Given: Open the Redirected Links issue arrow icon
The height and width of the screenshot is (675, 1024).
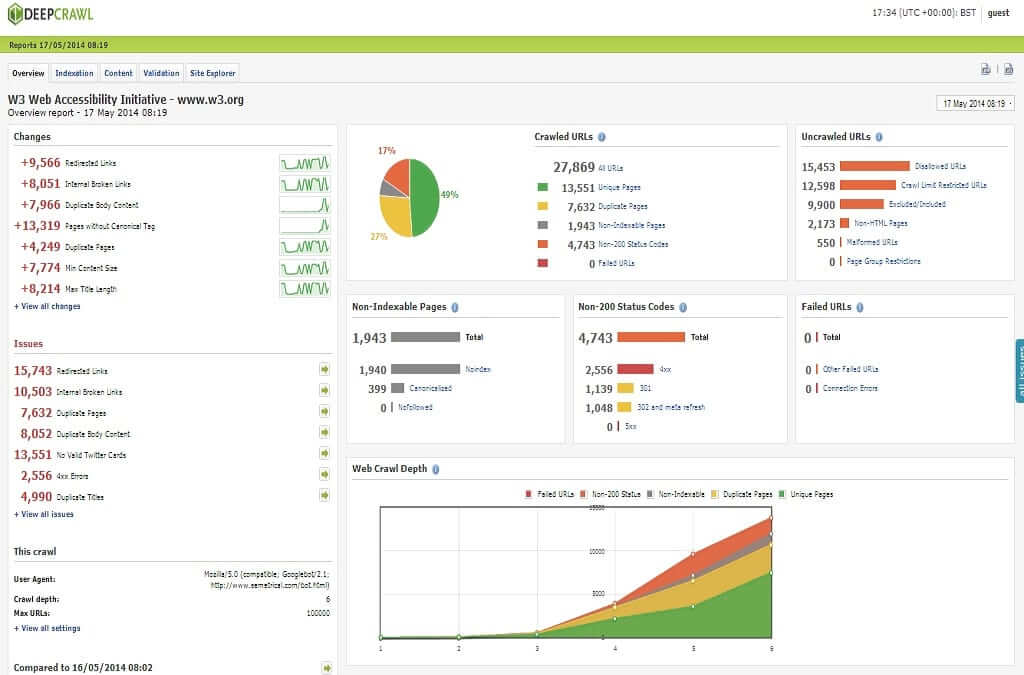Looking at the screenshot, I should (324, 370).
